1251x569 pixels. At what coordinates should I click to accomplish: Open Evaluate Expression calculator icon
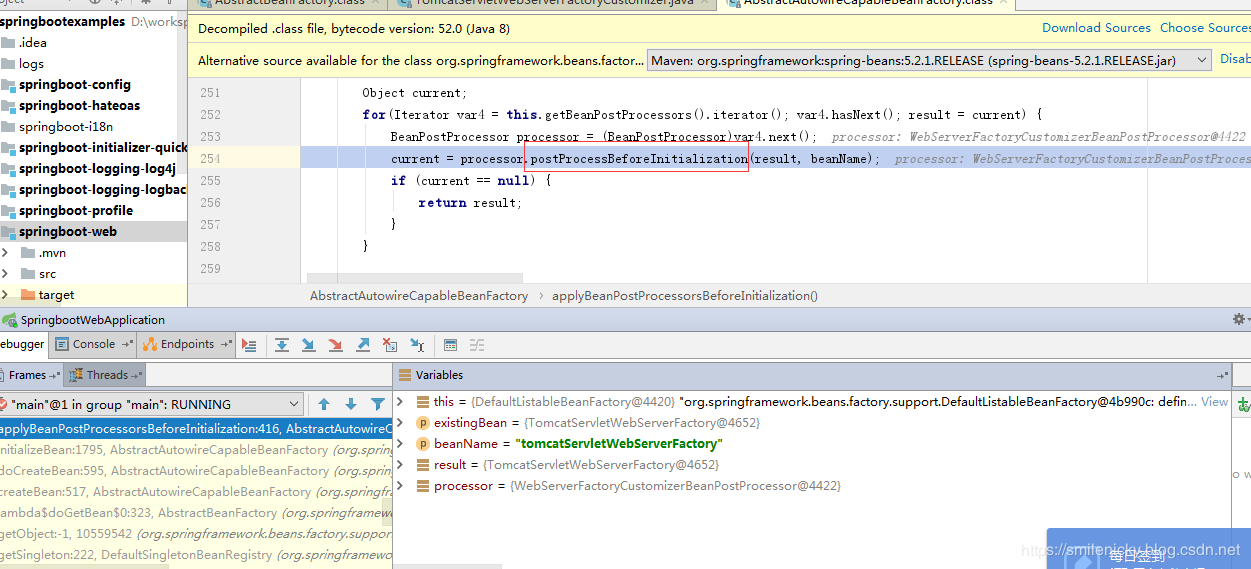[450, 345]
